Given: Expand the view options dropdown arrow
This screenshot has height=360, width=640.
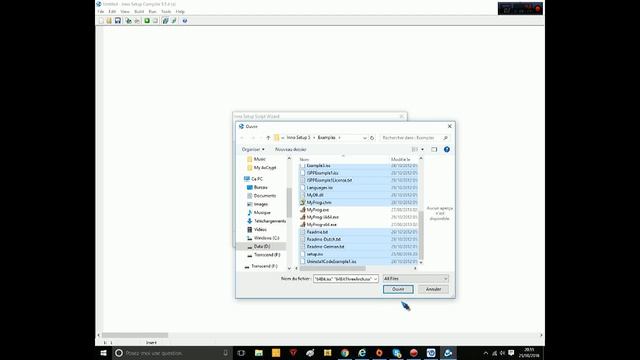Looking at the screenshot, I should coord(422,149).
